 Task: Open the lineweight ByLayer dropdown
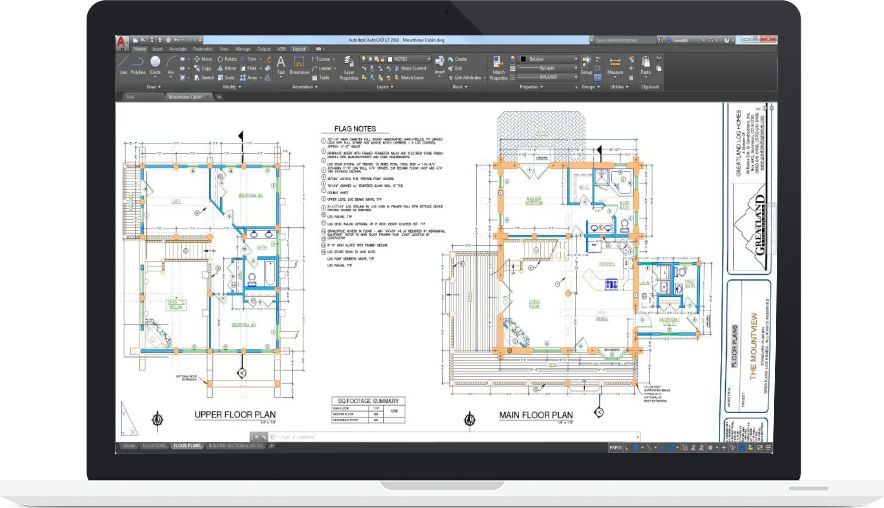[x=548, y=68]
